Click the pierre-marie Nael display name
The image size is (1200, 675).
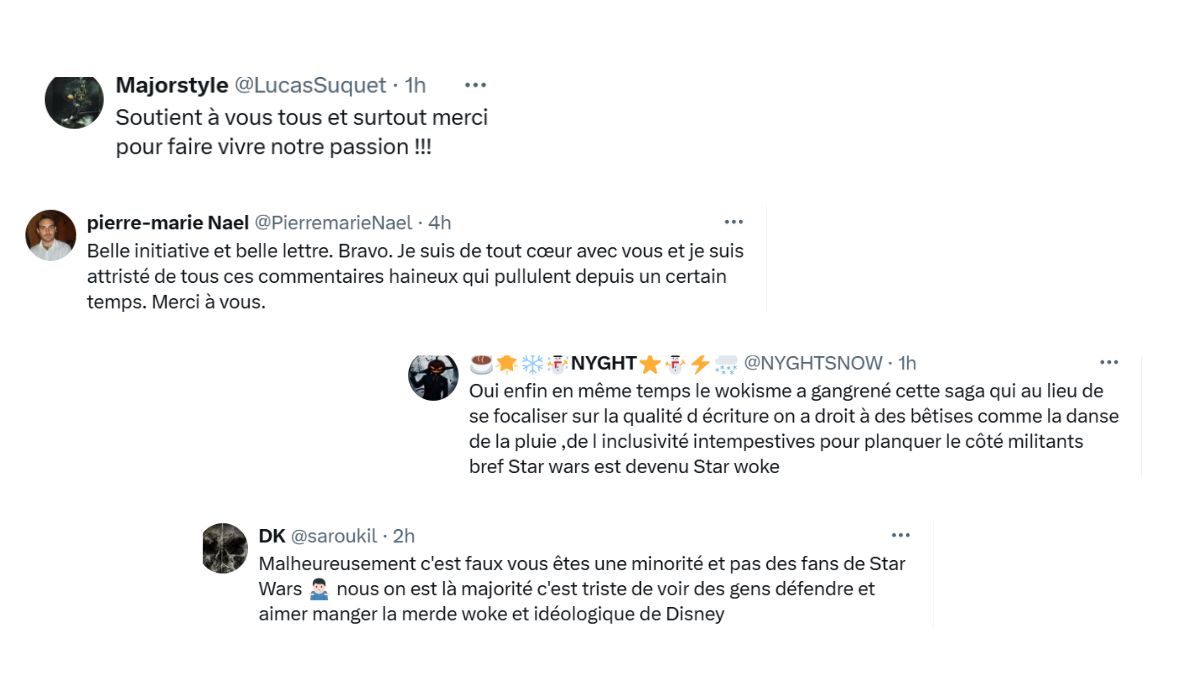tap(168, 222)
